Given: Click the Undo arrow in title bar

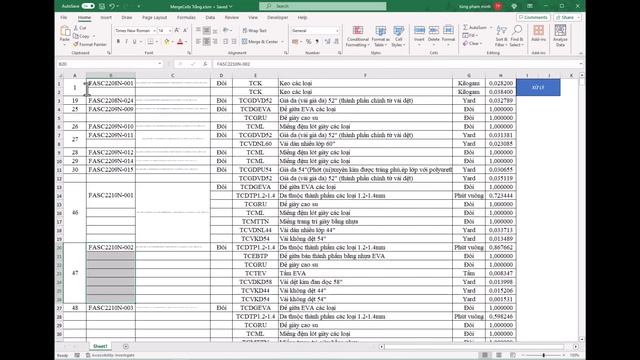Looking at the screenshot, I should [111, 6].
